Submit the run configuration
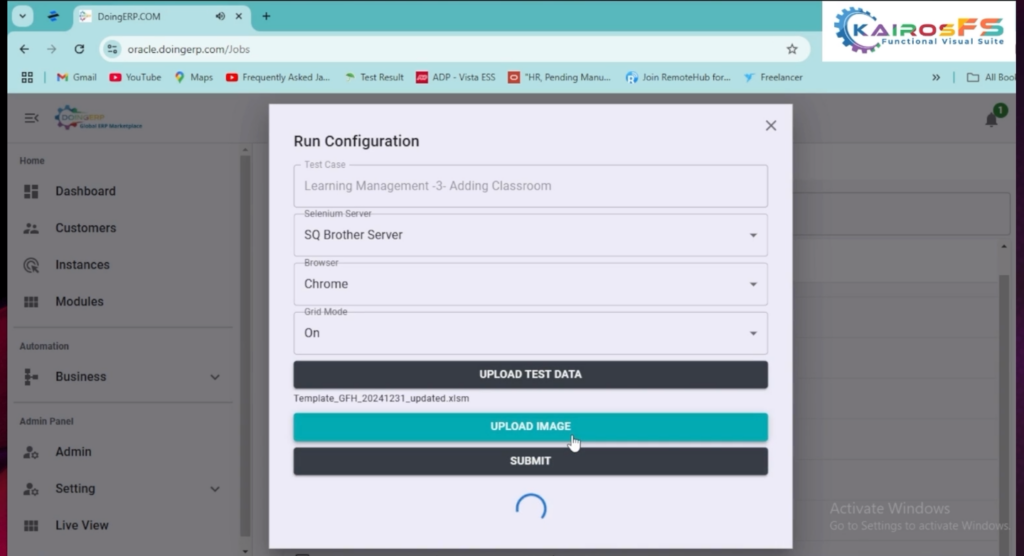Viewport: 1024px width, 556px height. 530,461
